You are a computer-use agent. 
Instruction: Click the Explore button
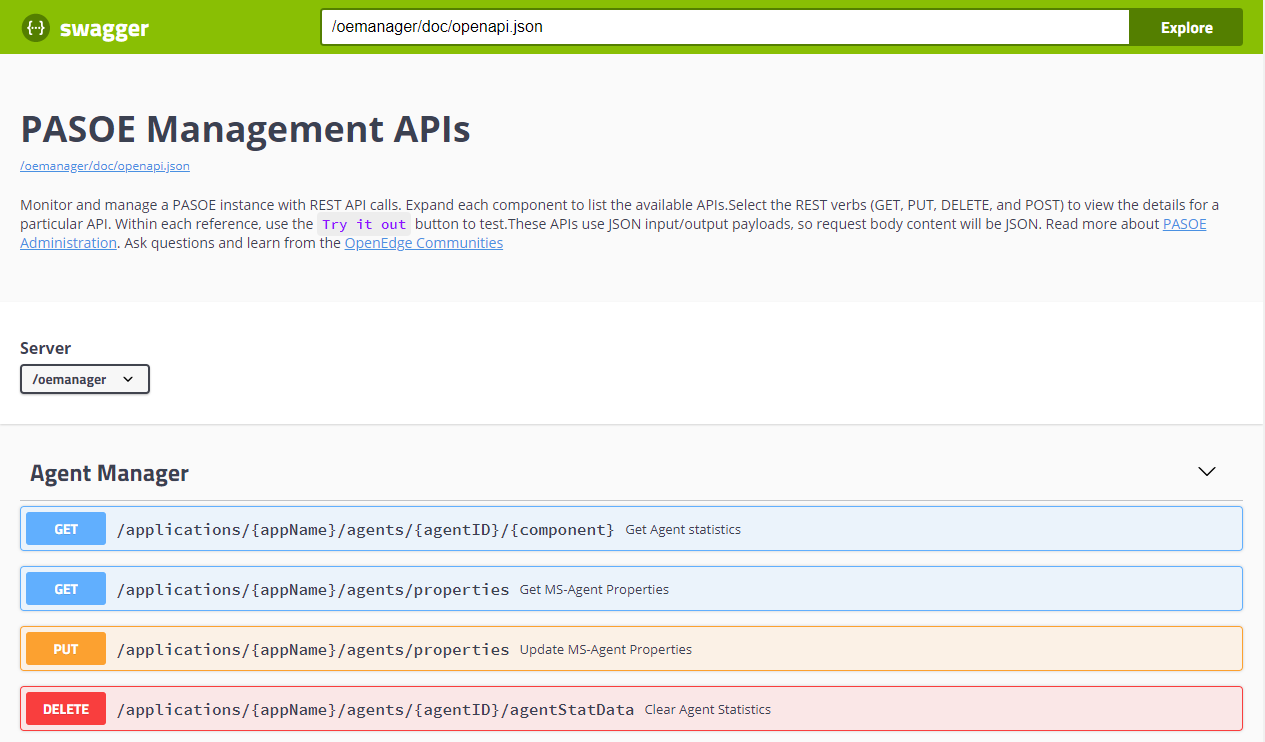pyautogui.click(x=1186, y=27)
